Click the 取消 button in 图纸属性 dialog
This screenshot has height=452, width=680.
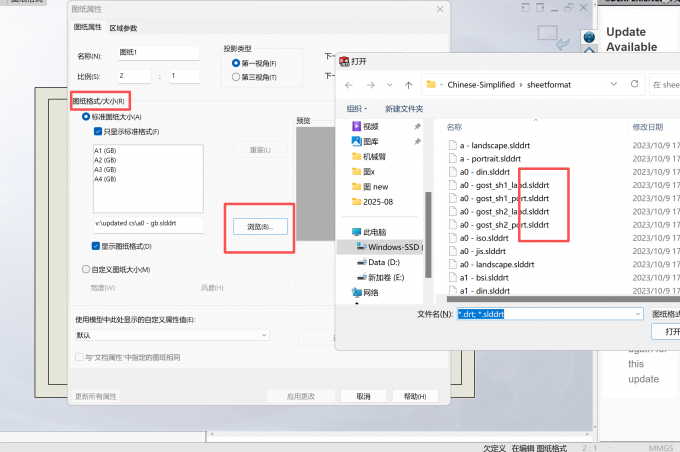(x=363, y=396)
